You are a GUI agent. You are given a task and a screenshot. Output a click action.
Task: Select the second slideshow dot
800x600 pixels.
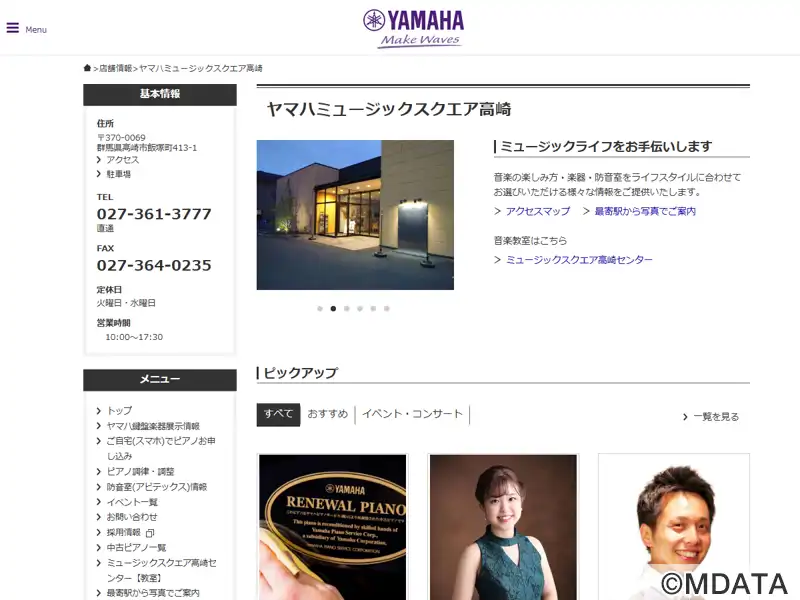click(333, 309)
